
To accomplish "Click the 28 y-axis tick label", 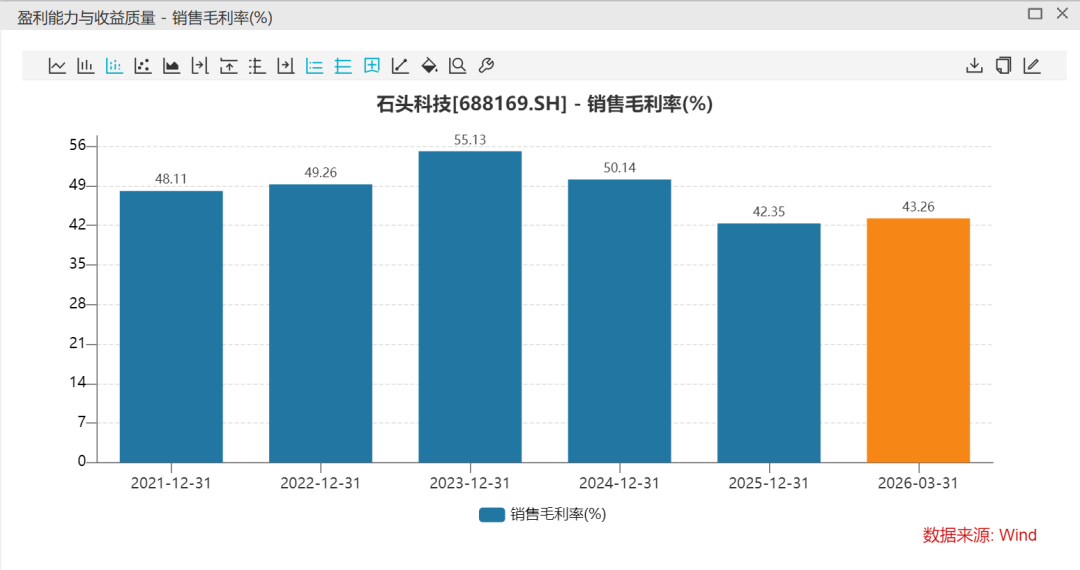I will pos(77,304).
